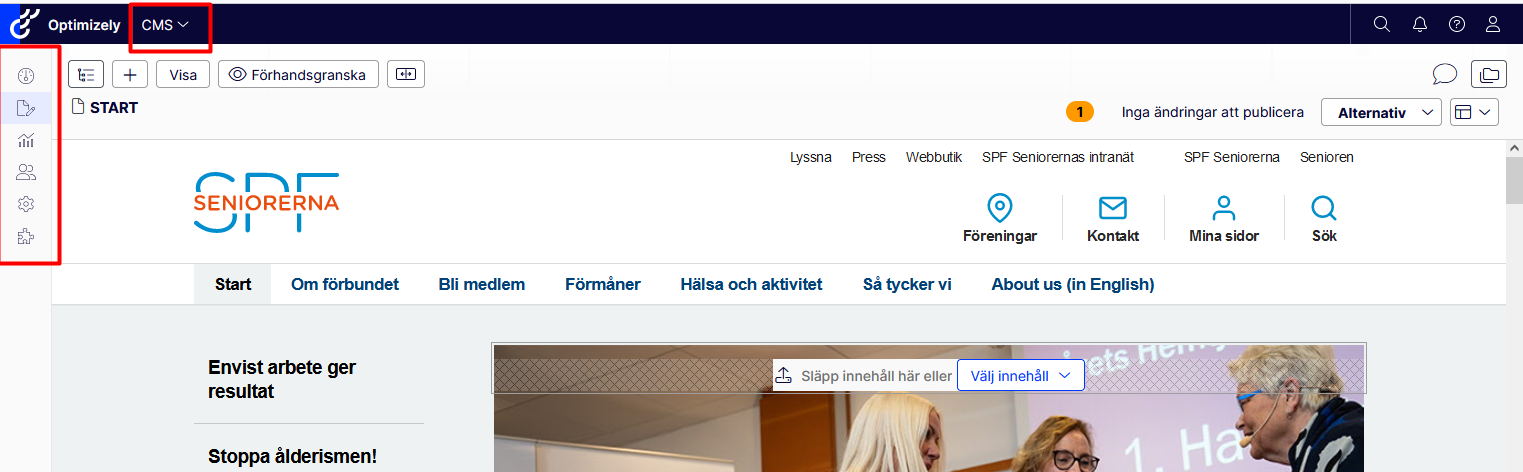Open the help question mark icon
This screenshot has height=472, width=1523.
(x=1457, y=24)
